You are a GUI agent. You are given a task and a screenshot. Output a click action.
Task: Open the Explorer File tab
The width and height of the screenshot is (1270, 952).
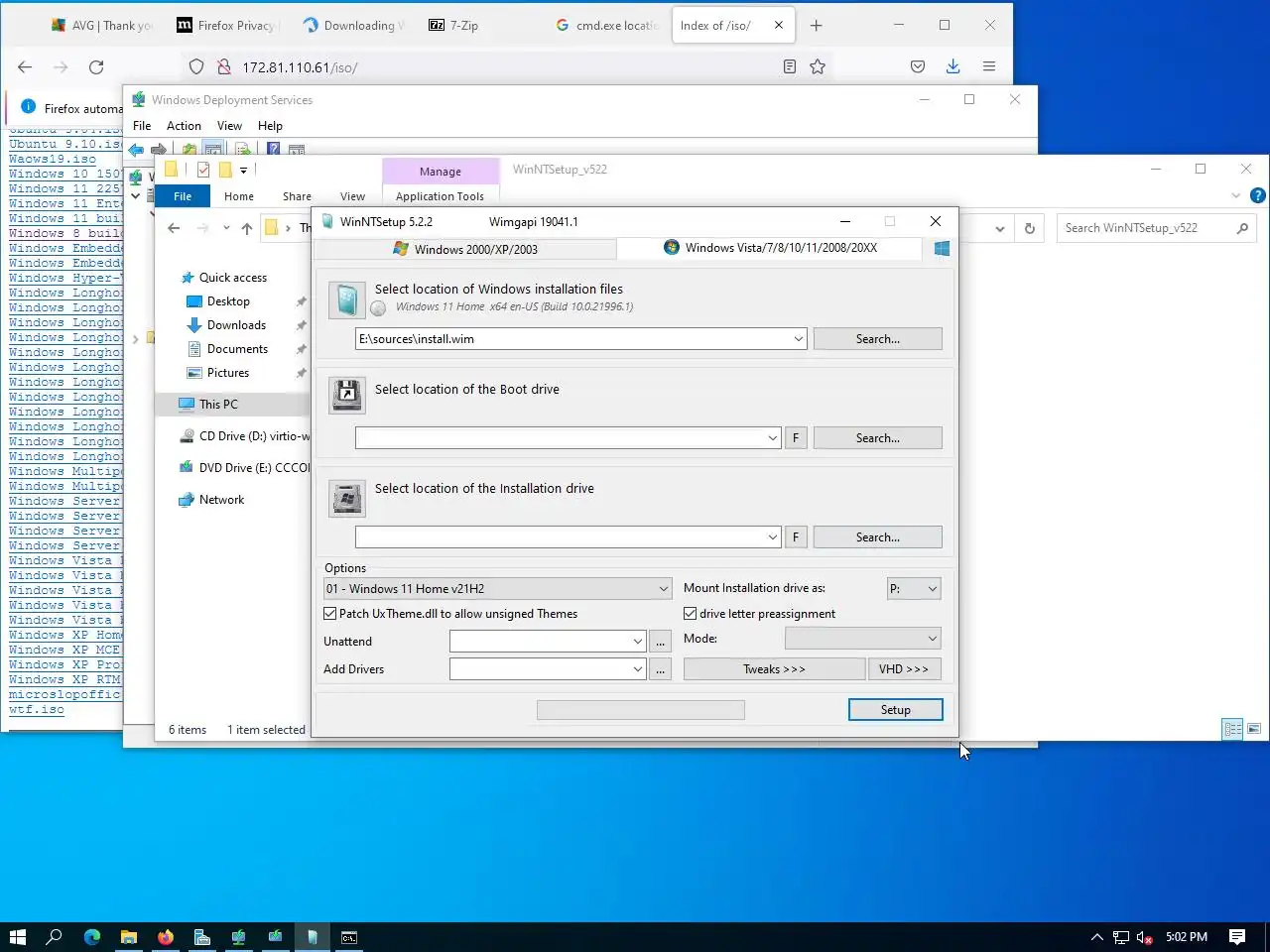183,196
